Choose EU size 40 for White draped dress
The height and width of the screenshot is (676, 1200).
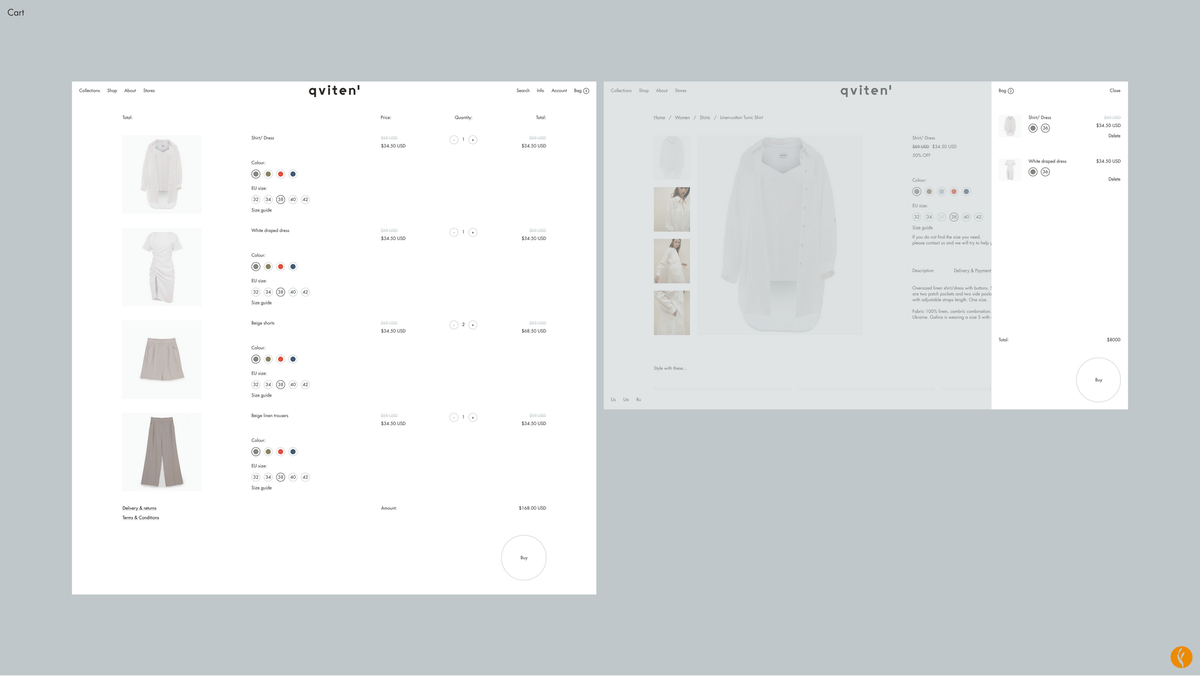pos(293,292)
